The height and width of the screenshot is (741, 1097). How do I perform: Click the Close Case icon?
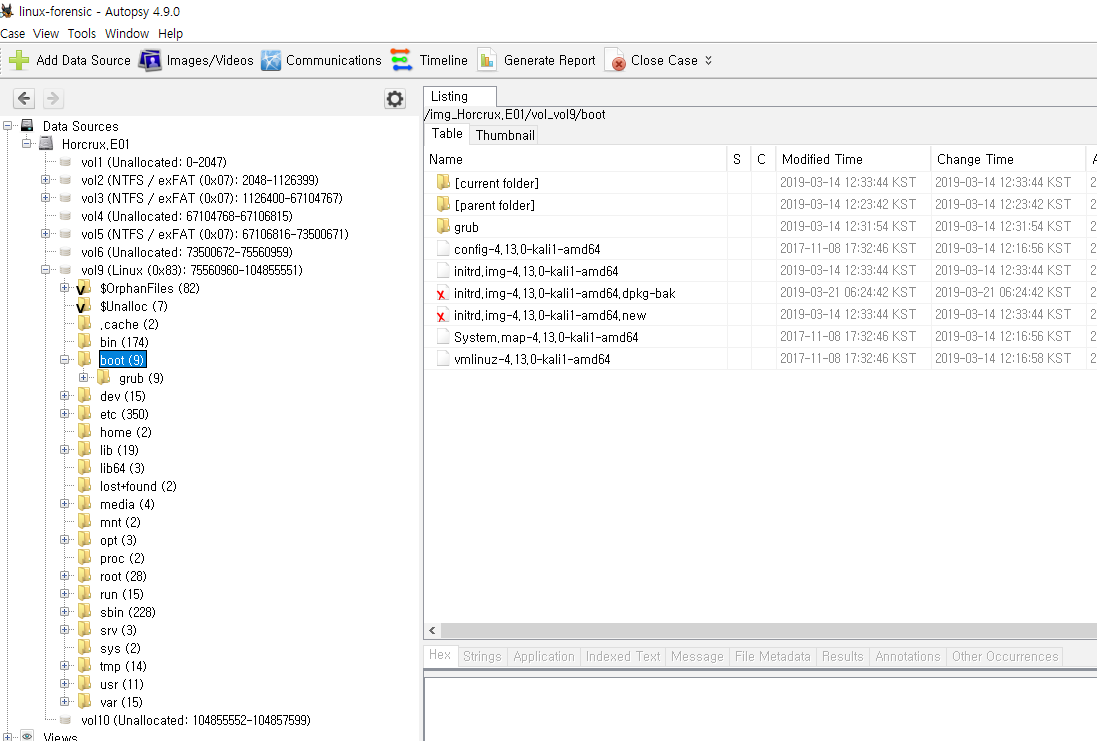(x=614, y=60)
